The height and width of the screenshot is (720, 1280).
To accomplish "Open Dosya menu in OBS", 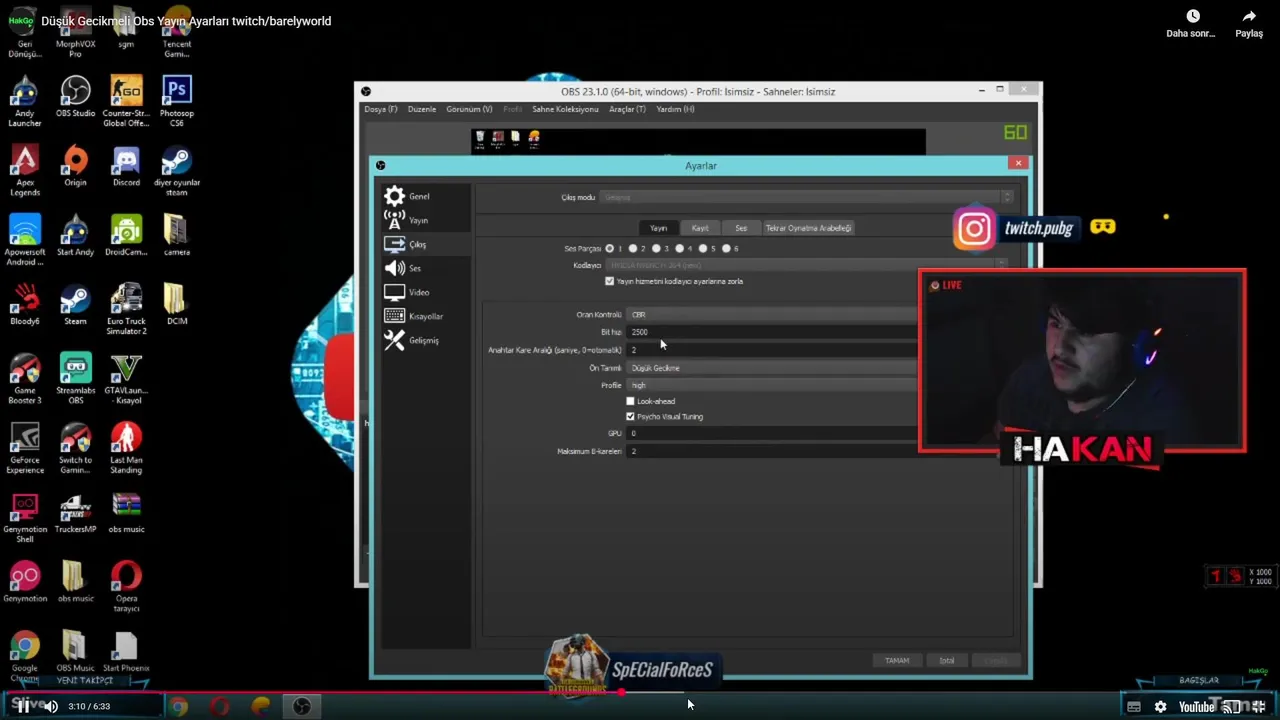I will click(x=380, y=109).
